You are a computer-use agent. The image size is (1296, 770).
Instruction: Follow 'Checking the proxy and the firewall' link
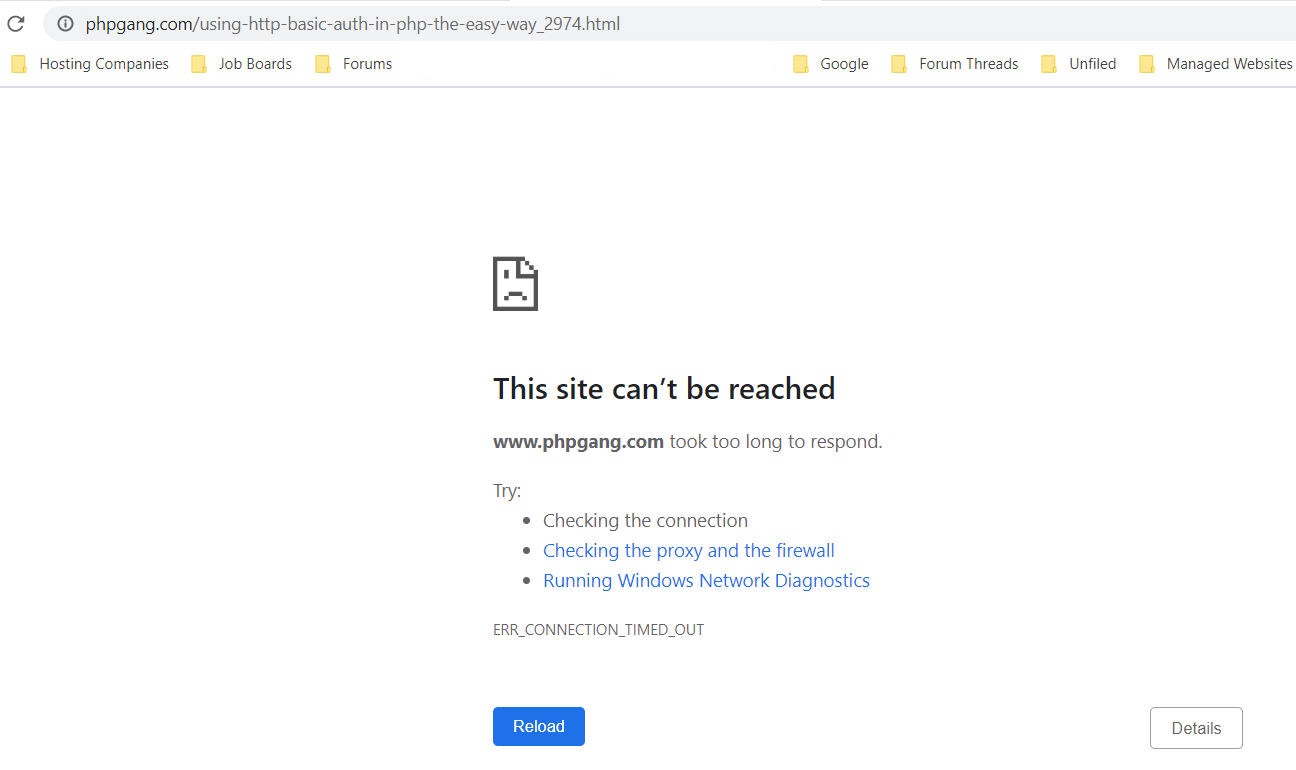pos(689,551)
